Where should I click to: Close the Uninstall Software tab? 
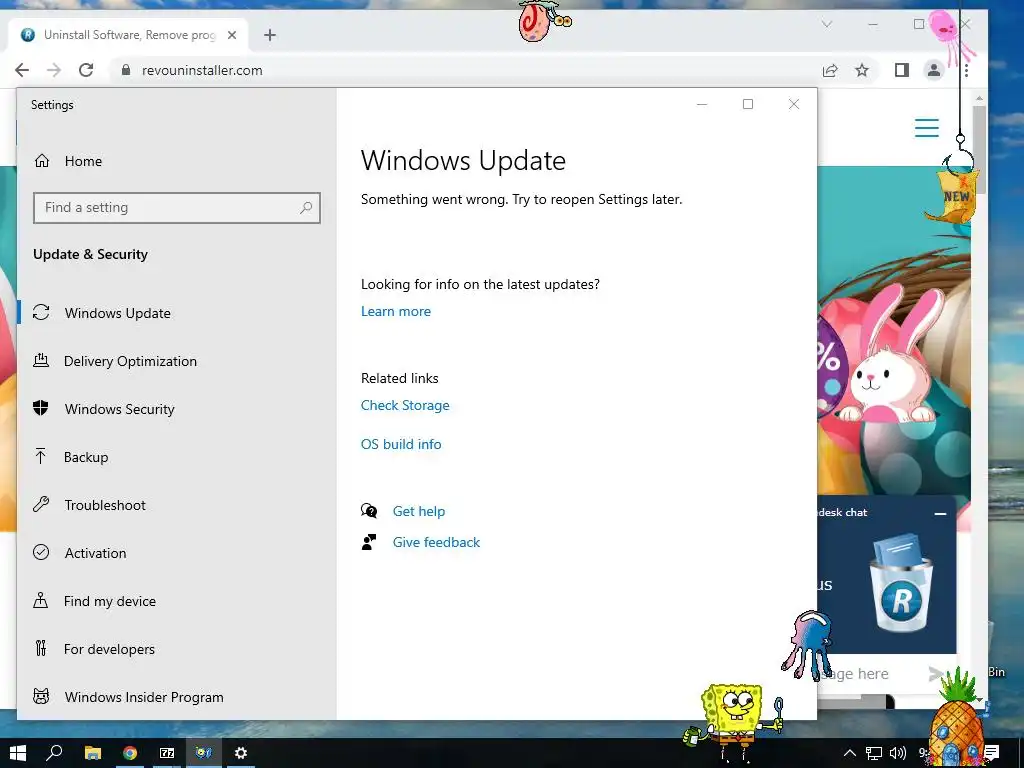[x=232, y=35]
